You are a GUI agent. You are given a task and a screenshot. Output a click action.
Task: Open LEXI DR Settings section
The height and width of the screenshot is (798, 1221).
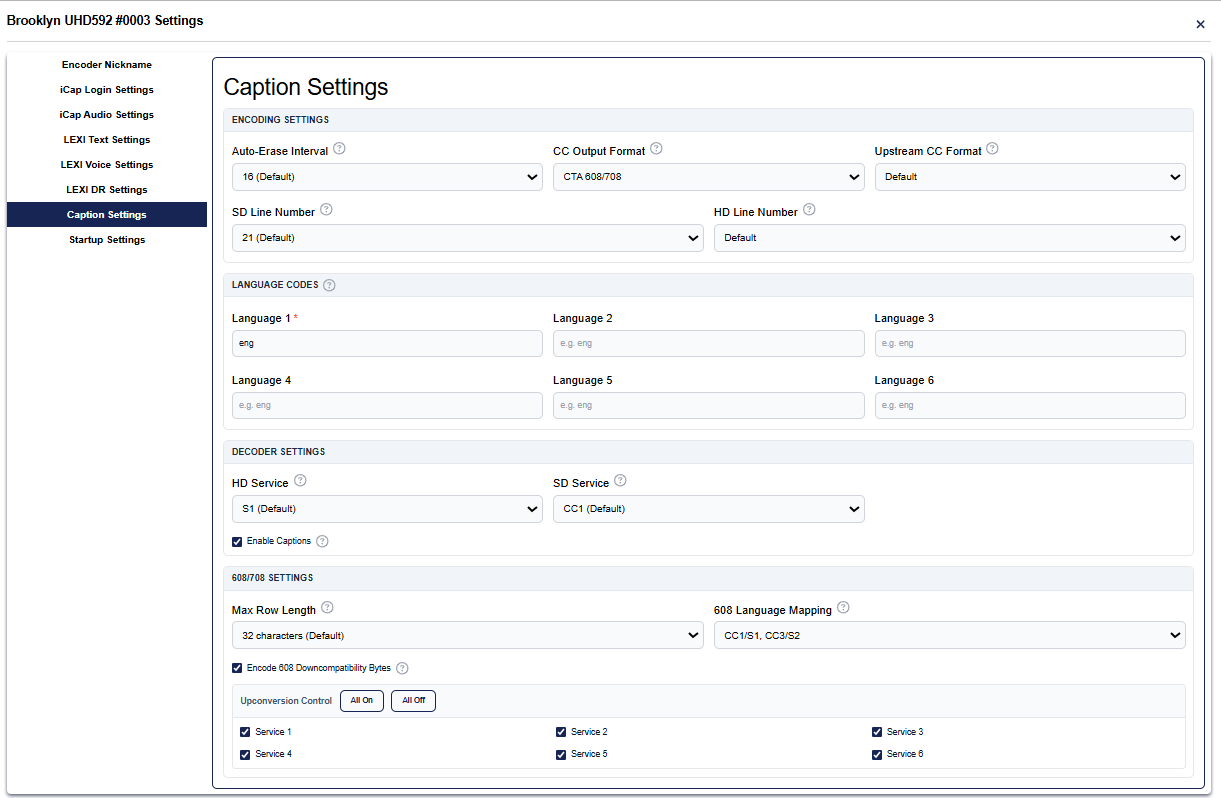pyautogui.click(x=107, y=190)
